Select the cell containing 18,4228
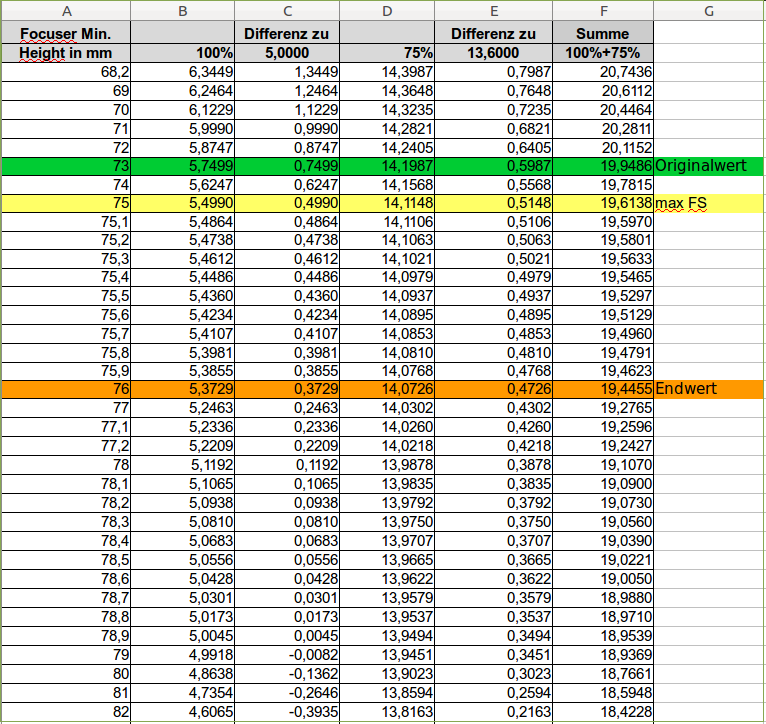This screenshot has width=766, height=724. coord(603,712)
